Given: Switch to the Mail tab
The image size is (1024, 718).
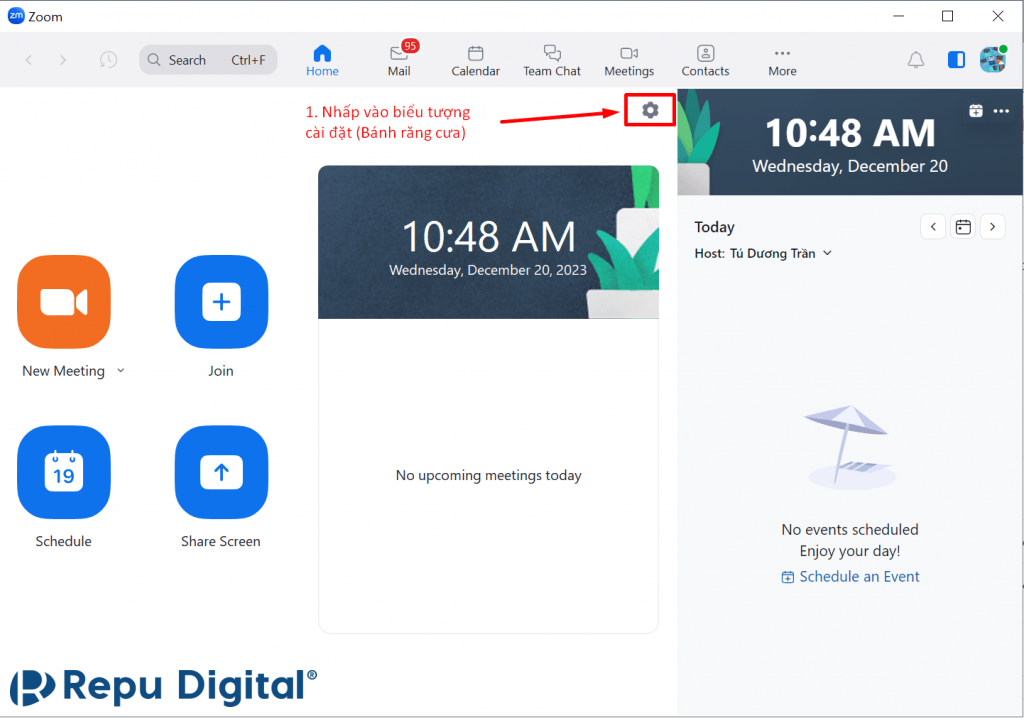Looking at the screenshot, I should pyautogui.click(x=399, y=60).
